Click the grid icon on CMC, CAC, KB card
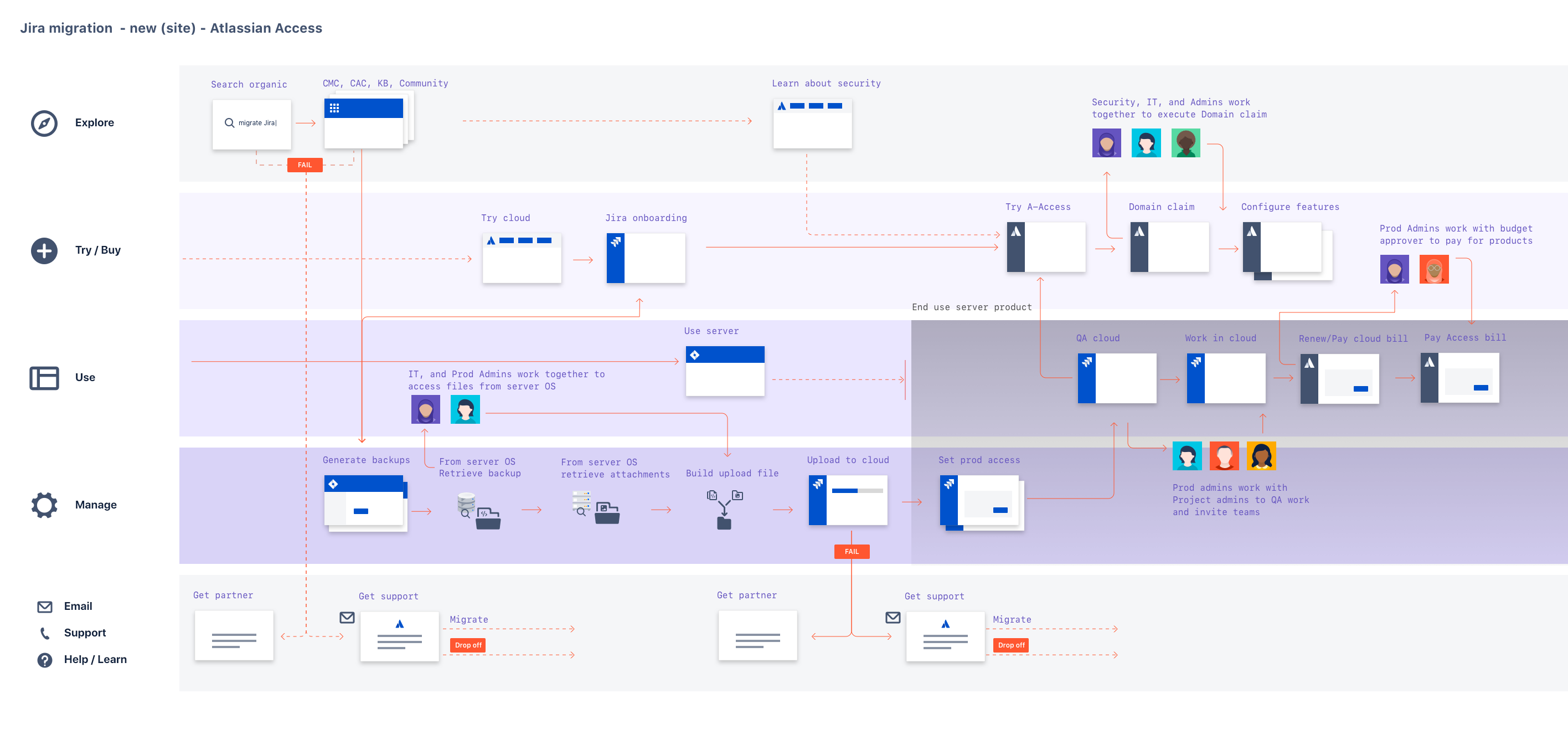Screen dimensions: 1568x755 click(x=334, y=108)
